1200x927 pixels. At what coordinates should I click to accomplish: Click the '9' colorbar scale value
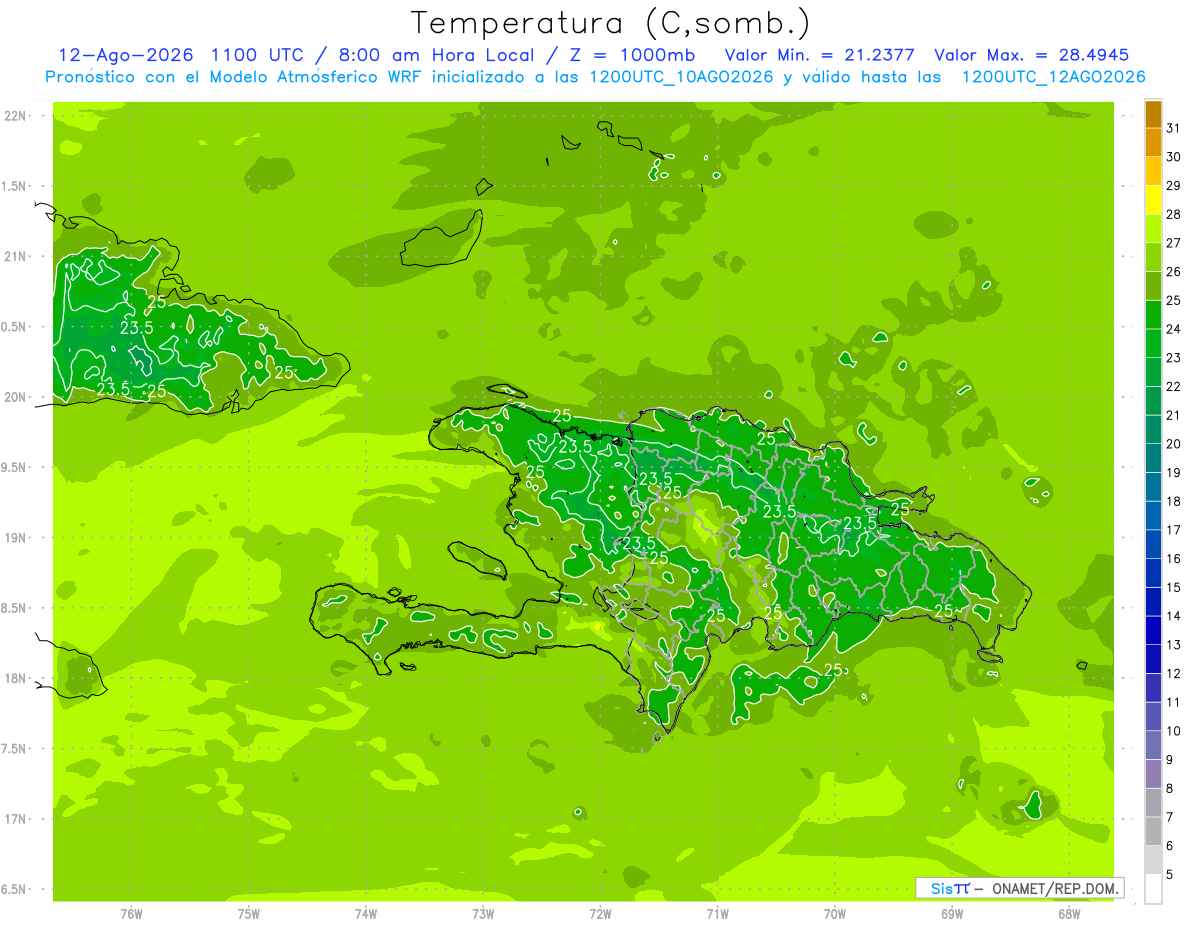[x=1170, y=760]
